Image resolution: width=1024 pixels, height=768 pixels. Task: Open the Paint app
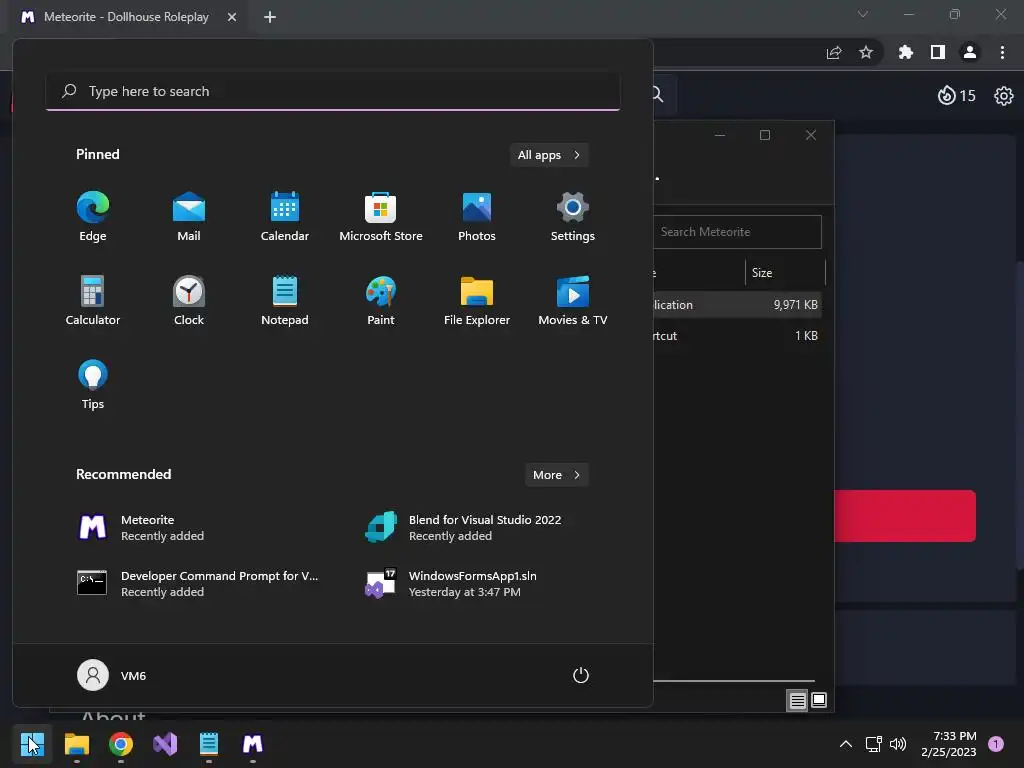[381, 300]
